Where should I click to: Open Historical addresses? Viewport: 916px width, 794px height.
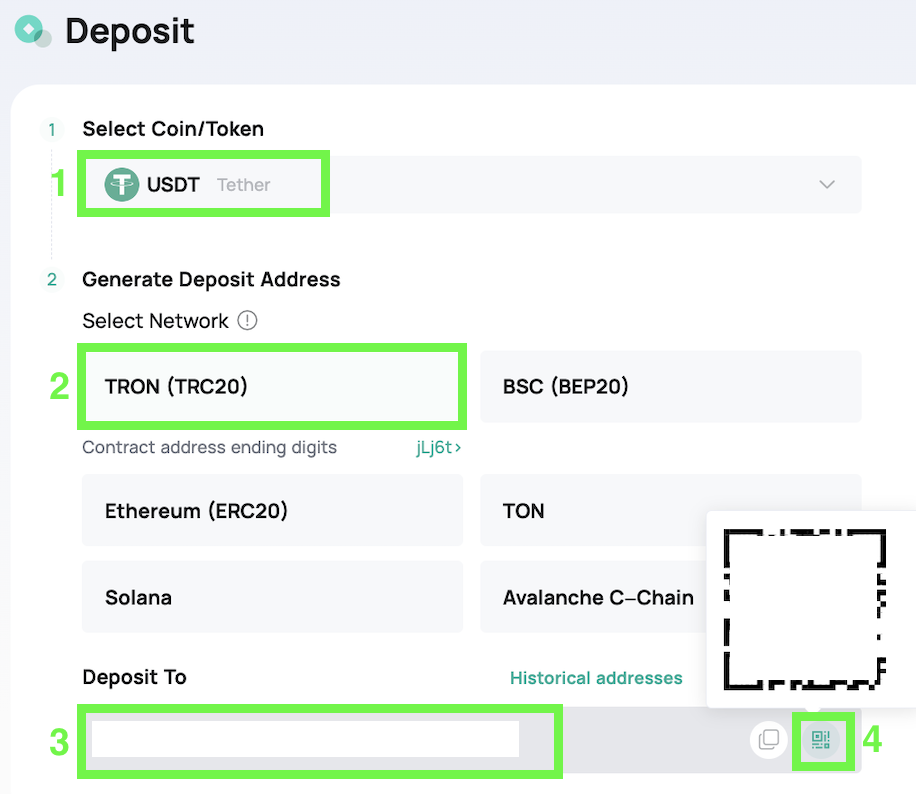coord(596,678)
